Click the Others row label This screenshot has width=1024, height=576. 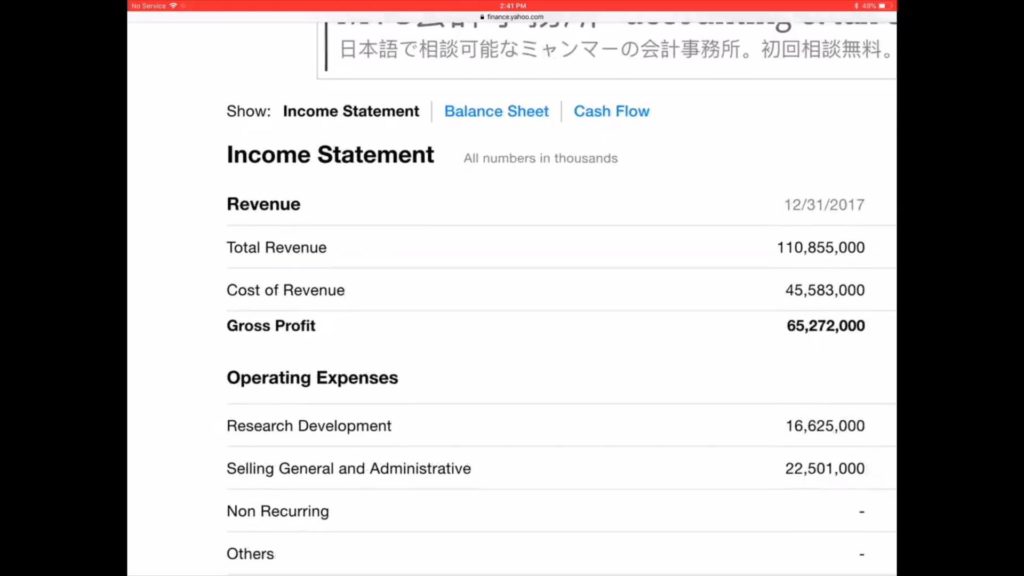point(250,554)
